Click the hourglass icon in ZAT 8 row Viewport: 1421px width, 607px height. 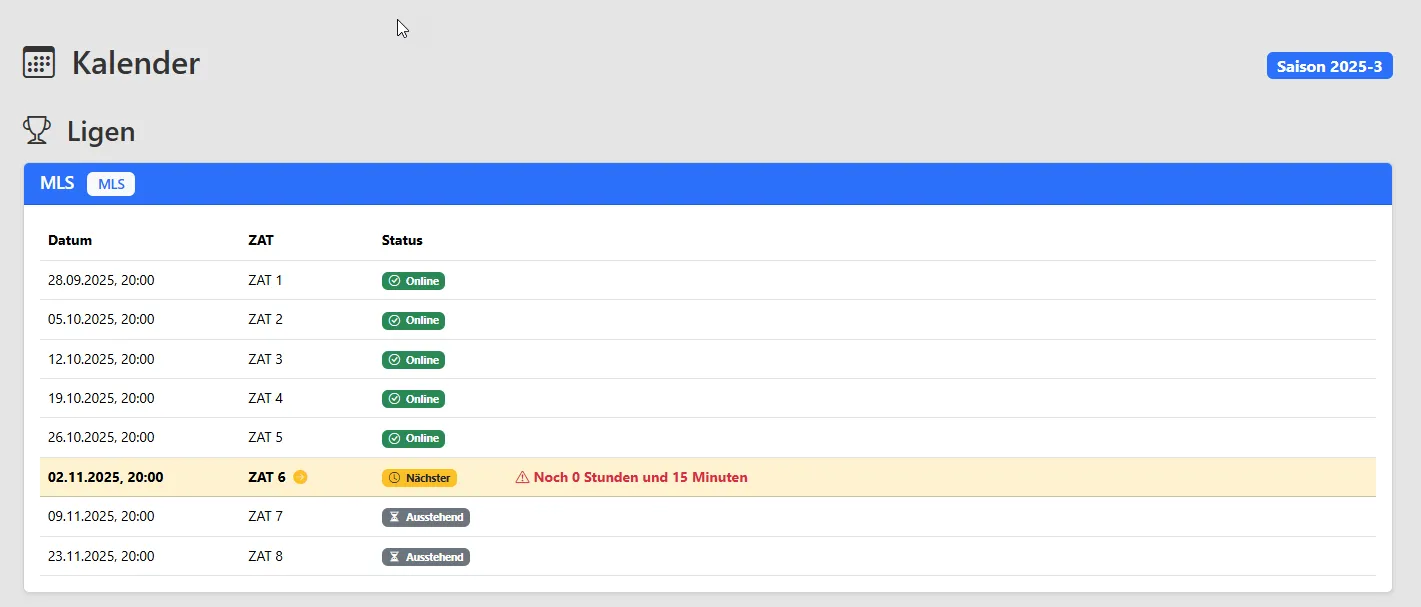pyautogui.click(x=394, y=556)
